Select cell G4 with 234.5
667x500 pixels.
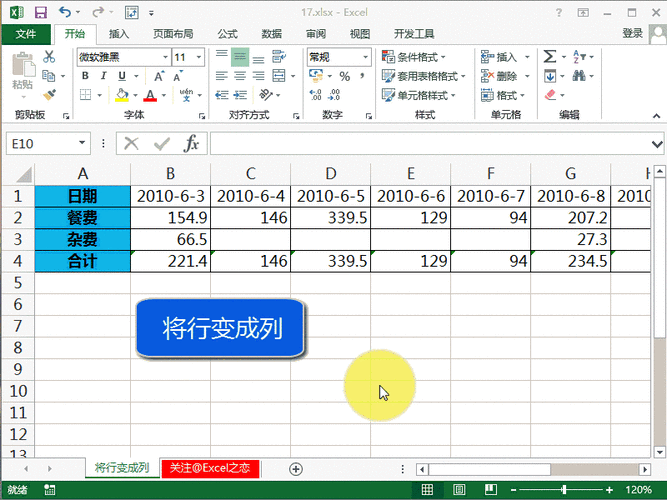click(570, 261)
